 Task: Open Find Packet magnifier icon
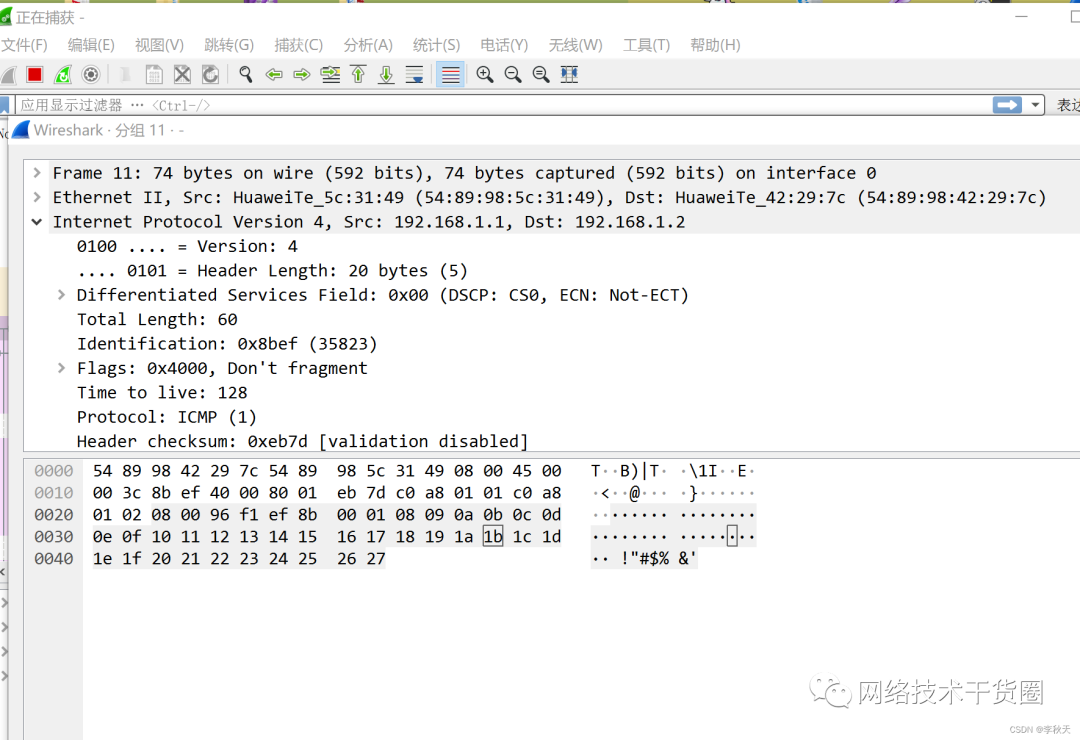[x=245, y=74]
